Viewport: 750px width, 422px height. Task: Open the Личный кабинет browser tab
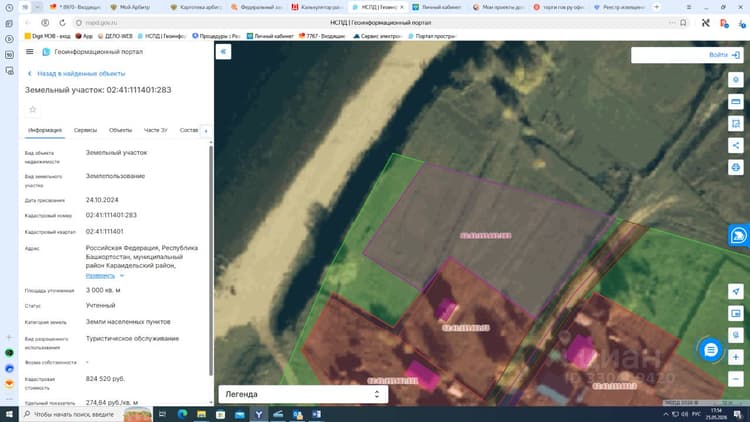coord(437,7)
